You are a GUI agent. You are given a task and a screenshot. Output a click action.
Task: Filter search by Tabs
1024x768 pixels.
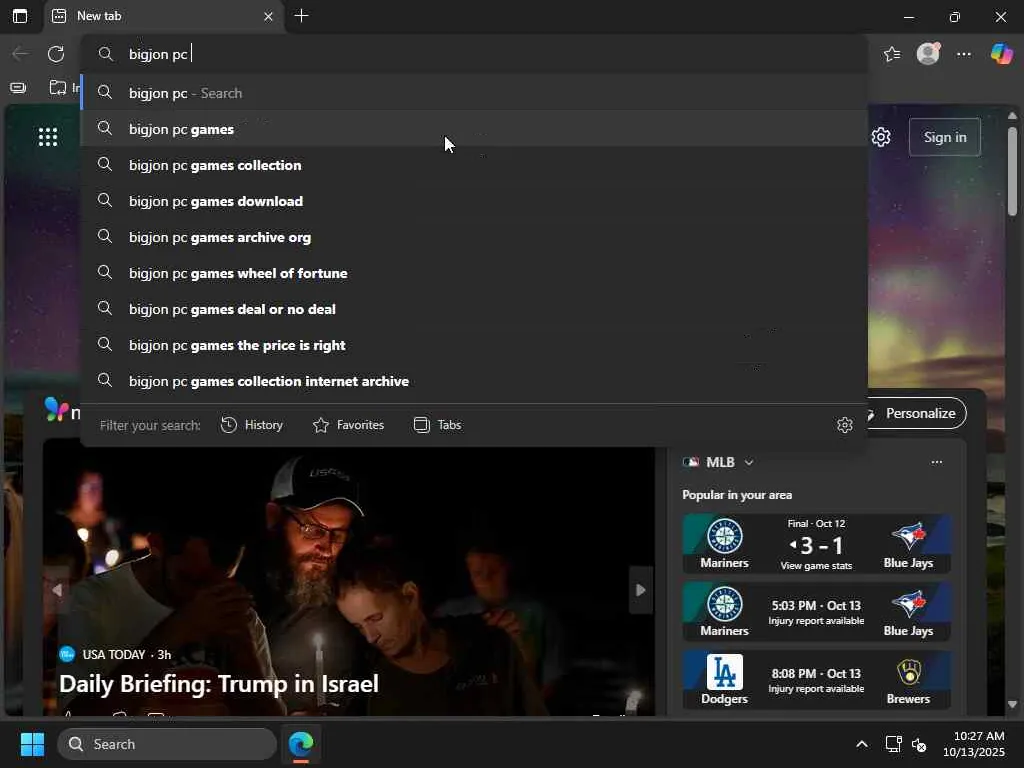(438, 425)
